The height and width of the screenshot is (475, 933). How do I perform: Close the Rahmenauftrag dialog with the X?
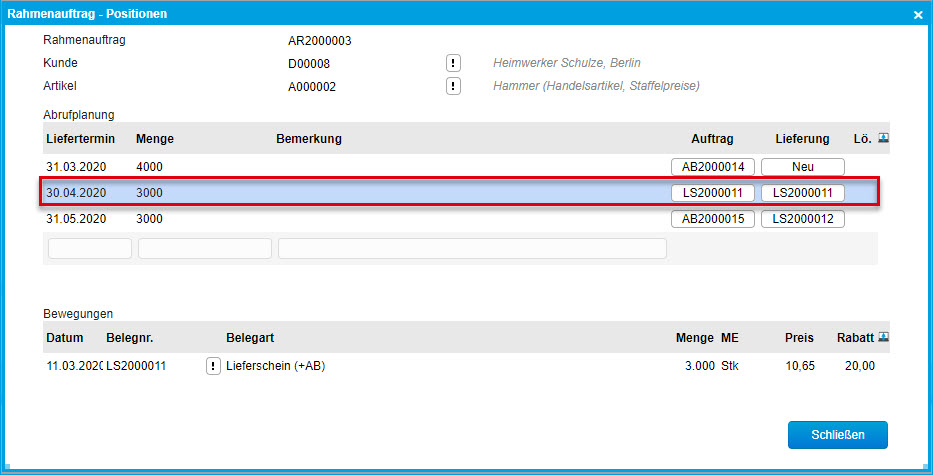918,14
